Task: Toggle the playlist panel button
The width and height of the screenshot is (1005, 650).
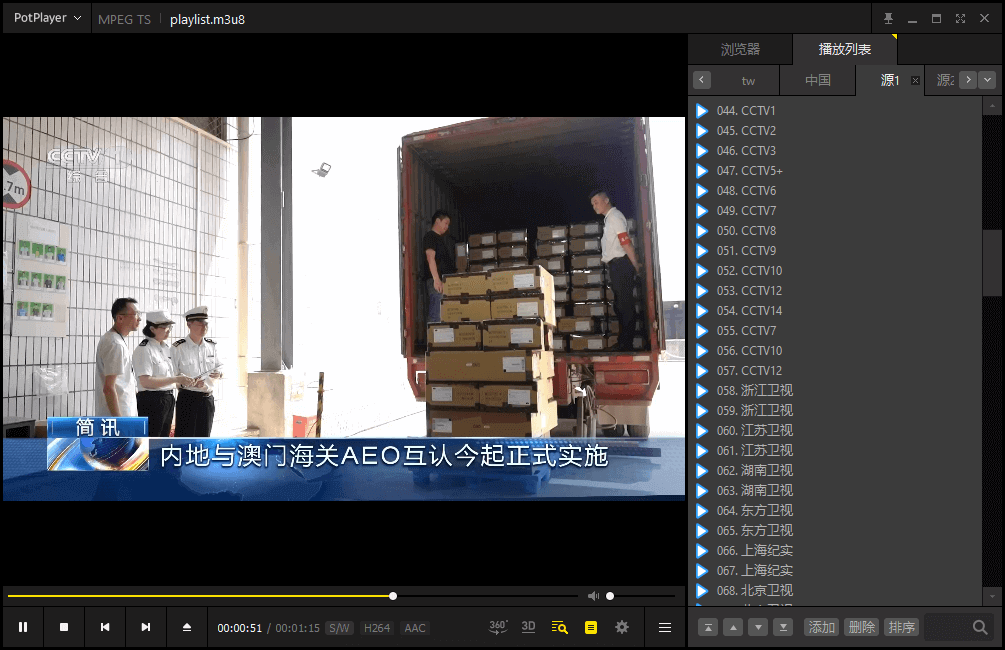Action: (x=591, y=628)
